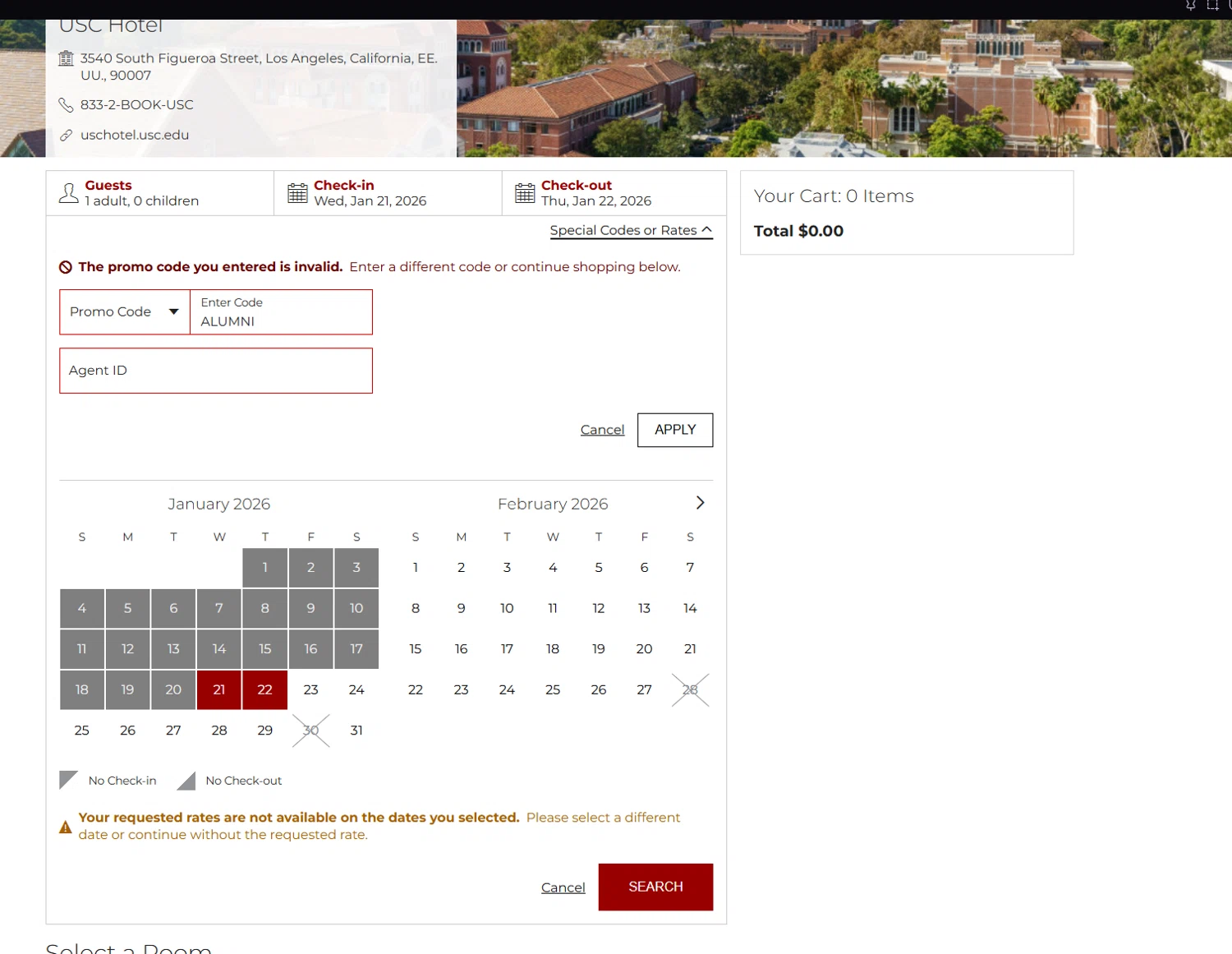This screenshot has height=954, width=1232.
Task: Click the hotel street address text
Action: [x=259, y=67]
